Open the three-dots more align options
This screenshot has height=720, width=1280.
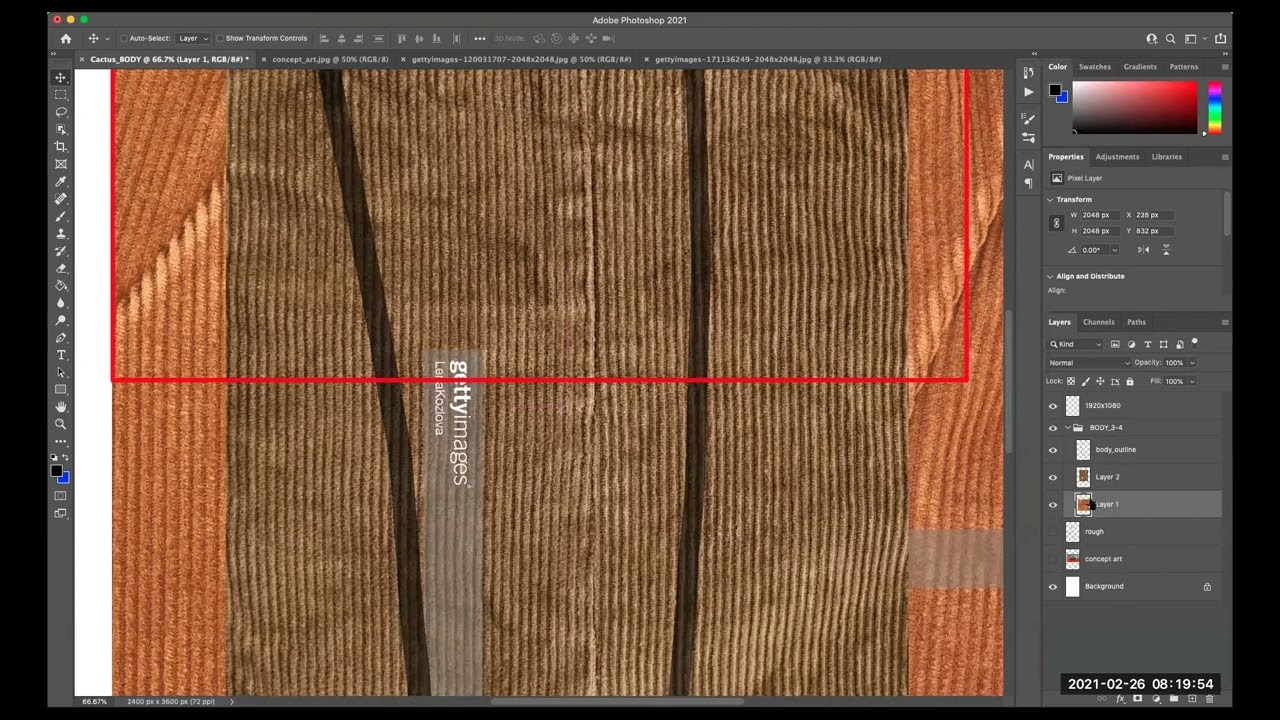(480, 38)
